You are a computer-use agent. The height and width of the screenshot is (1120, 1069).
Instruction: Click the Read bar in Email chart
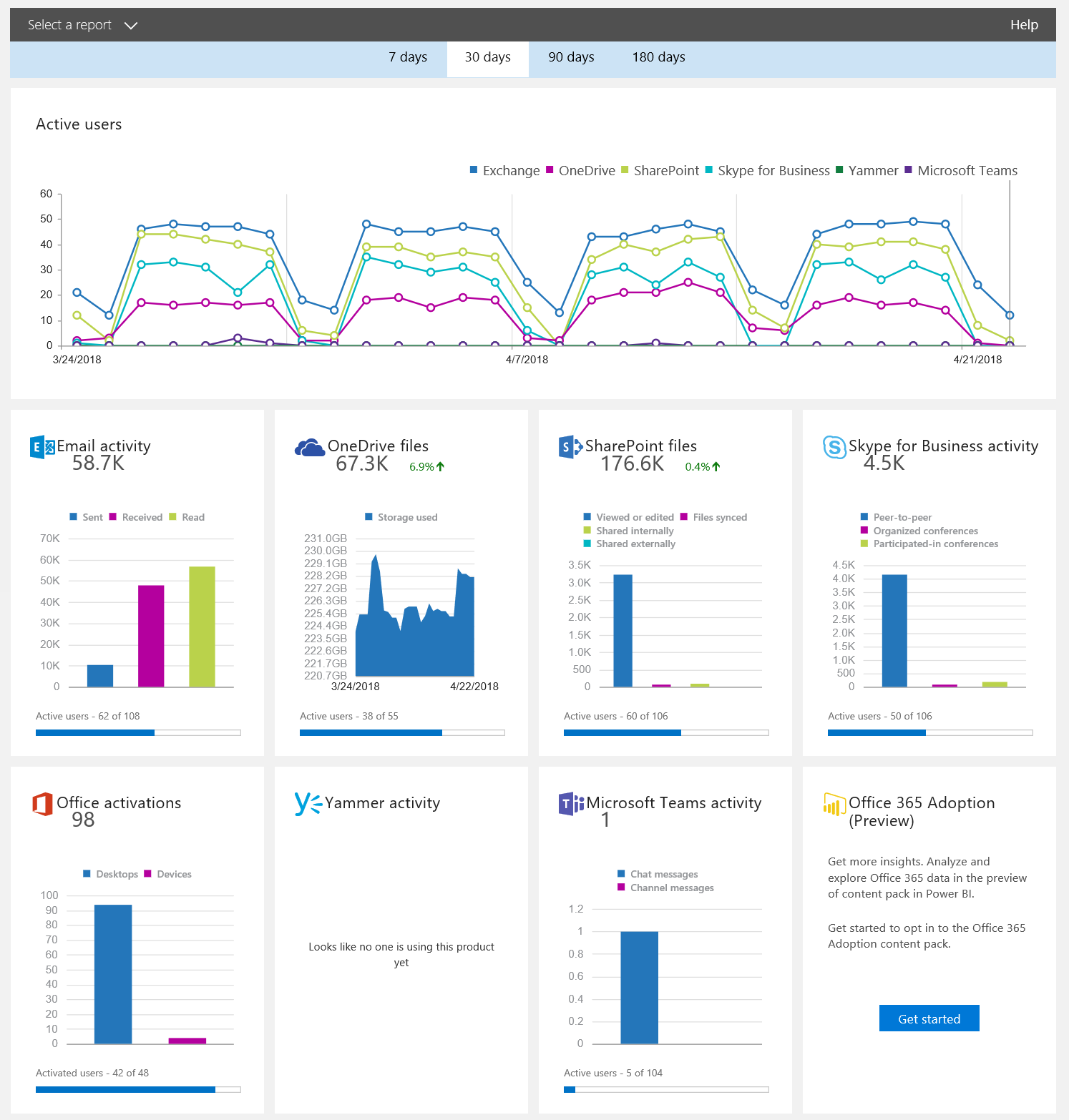[x=202, y=627]
